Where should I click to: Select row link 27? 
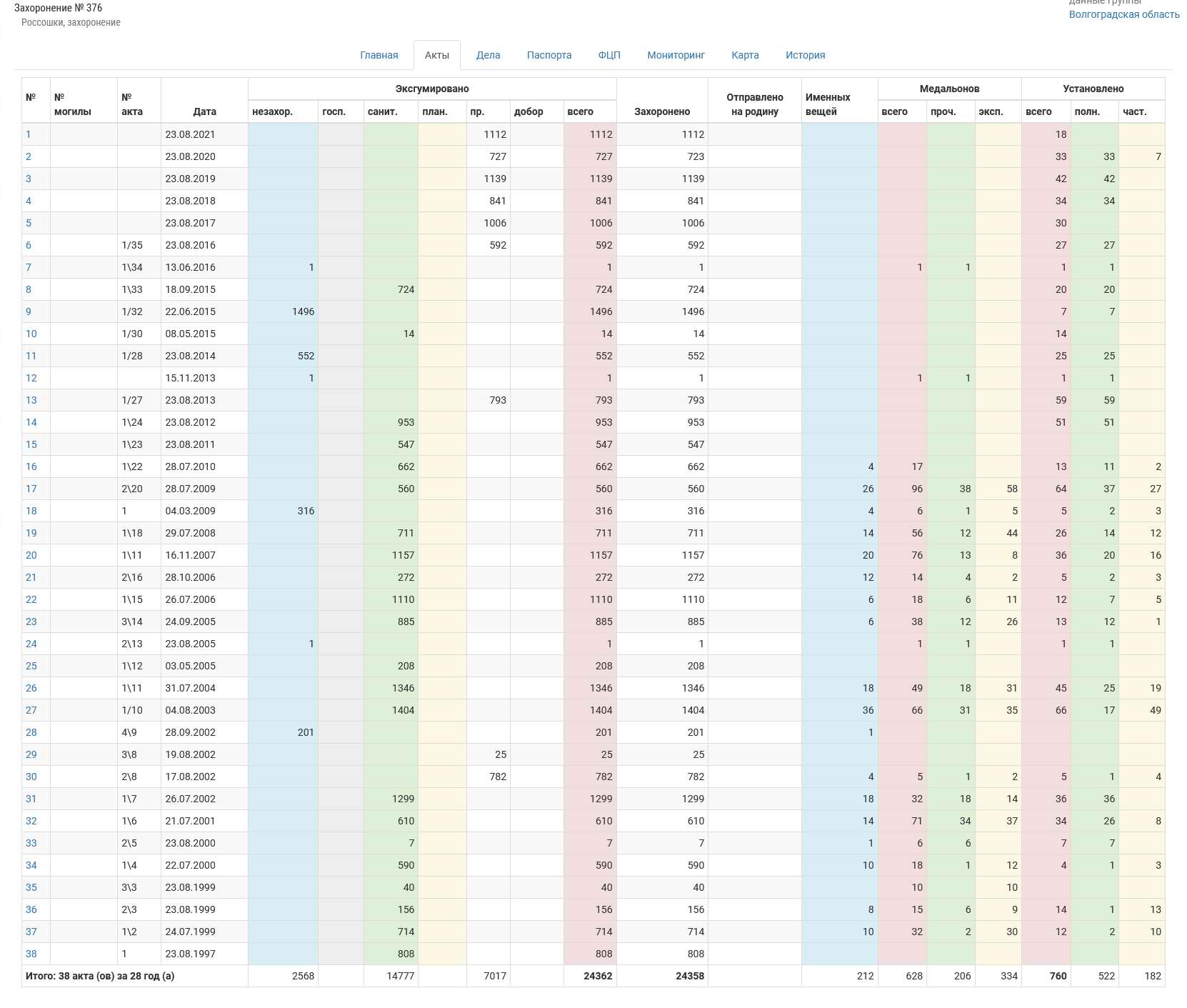31,710
